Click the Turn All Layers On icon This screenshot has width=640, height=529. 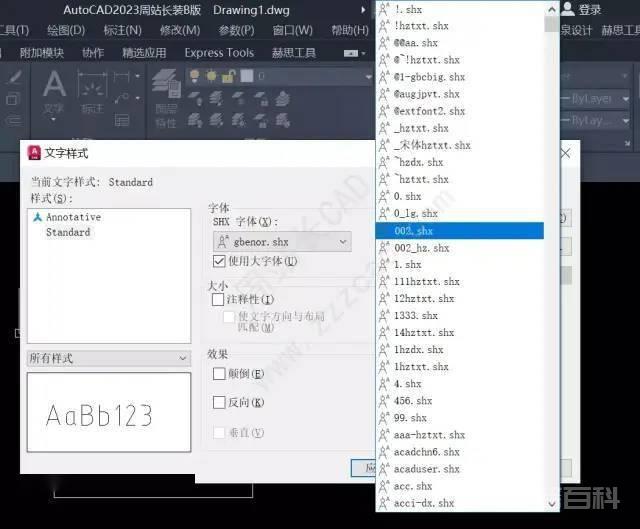(x=195, y=120)
